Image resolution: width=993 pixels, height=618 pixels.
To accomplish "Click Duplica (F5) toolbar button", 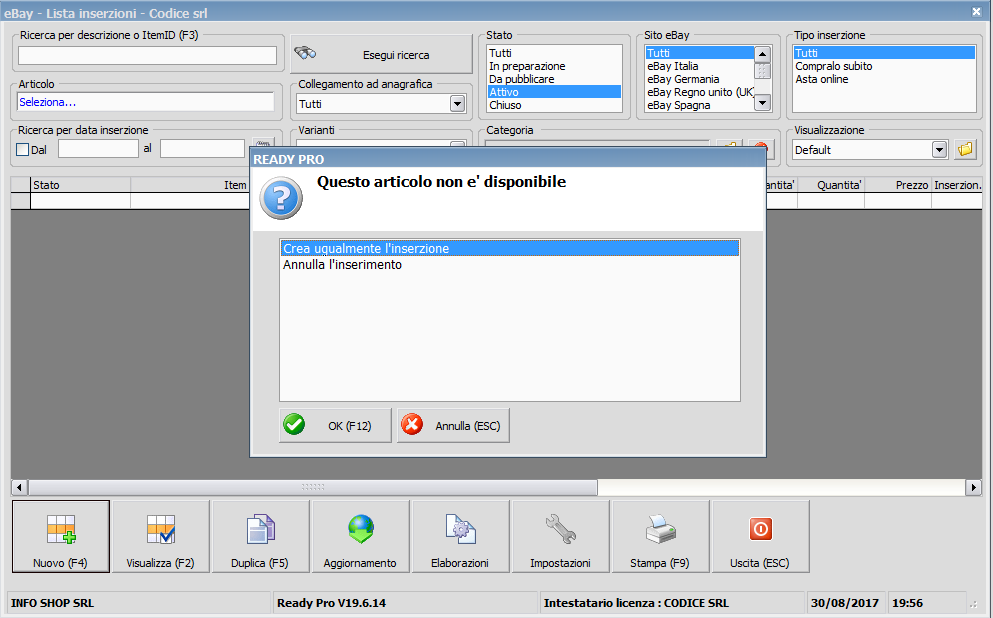I will pos(260,536).
